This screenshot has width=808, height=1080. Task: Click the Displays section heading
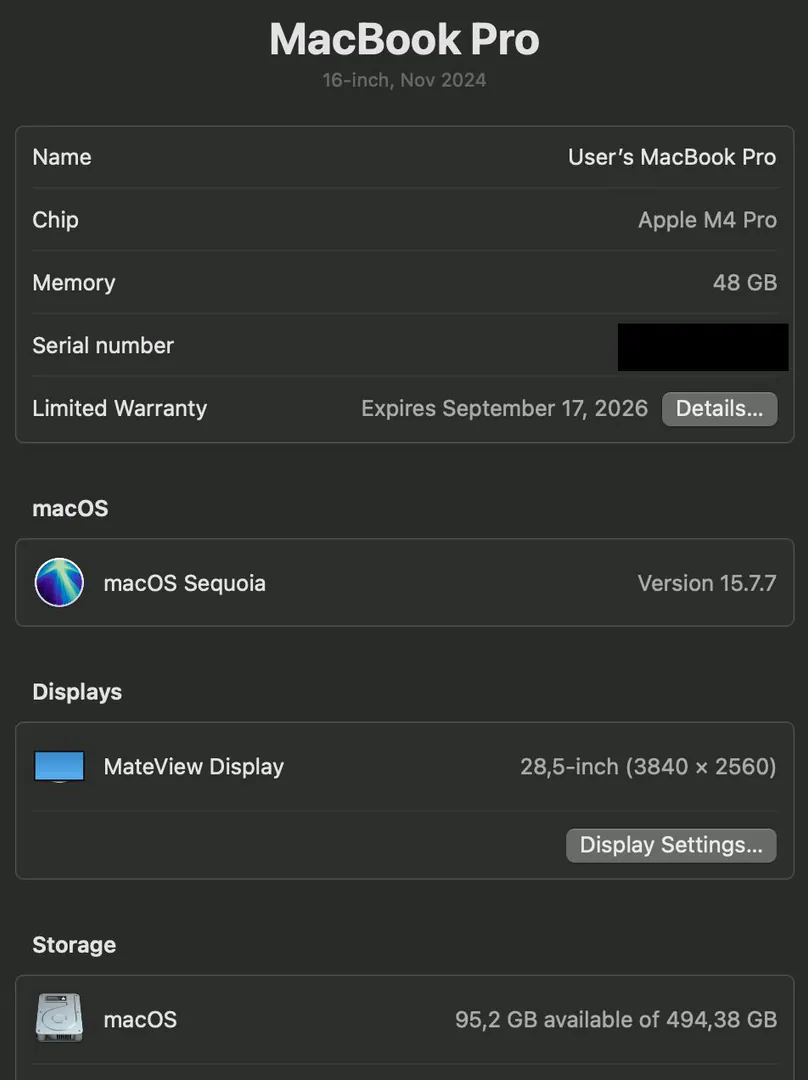tap(77, 692)
